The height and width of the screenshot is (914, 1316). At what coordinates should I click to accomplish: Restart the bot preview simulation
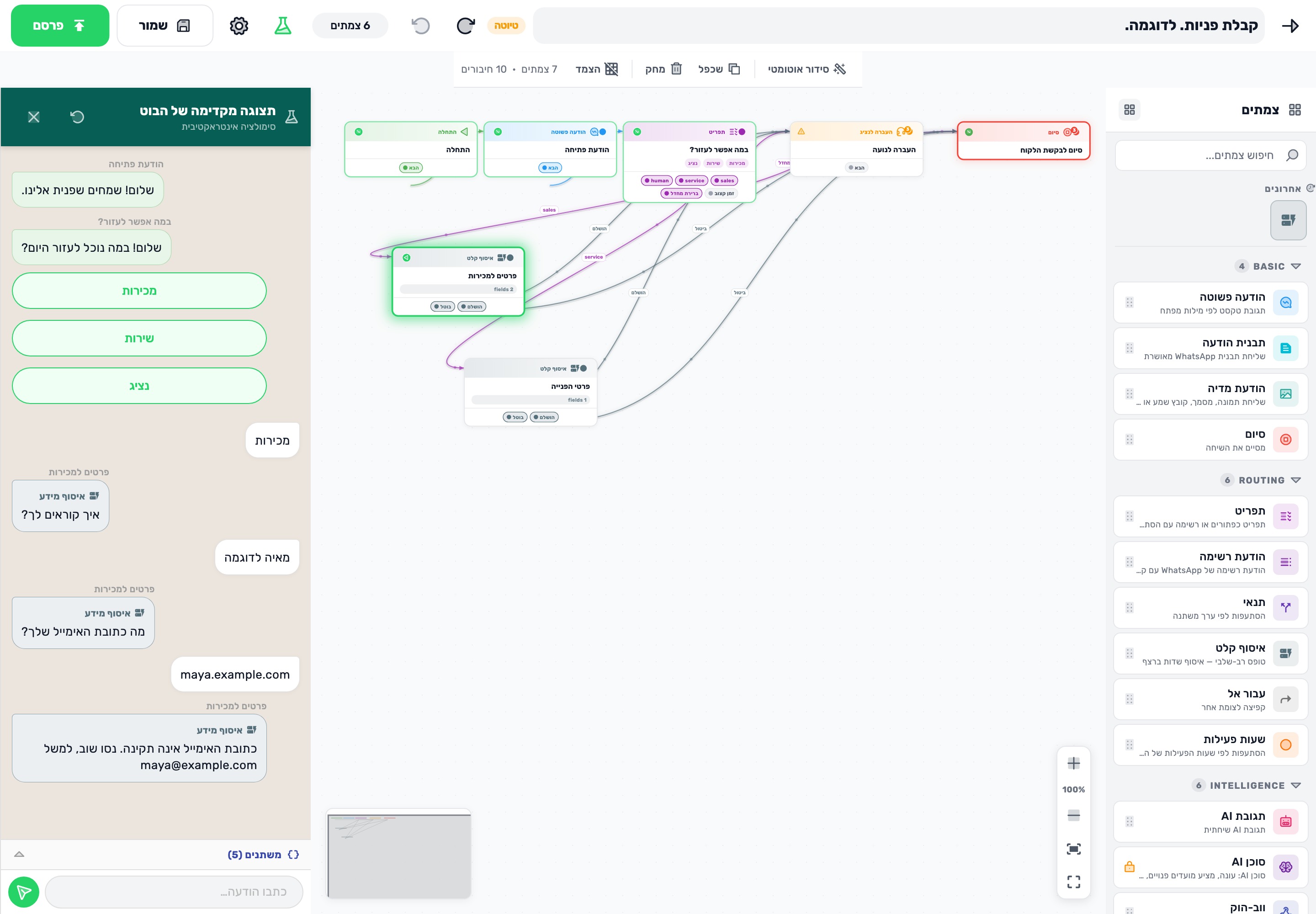pyautogui.click(x=77, y=117)
